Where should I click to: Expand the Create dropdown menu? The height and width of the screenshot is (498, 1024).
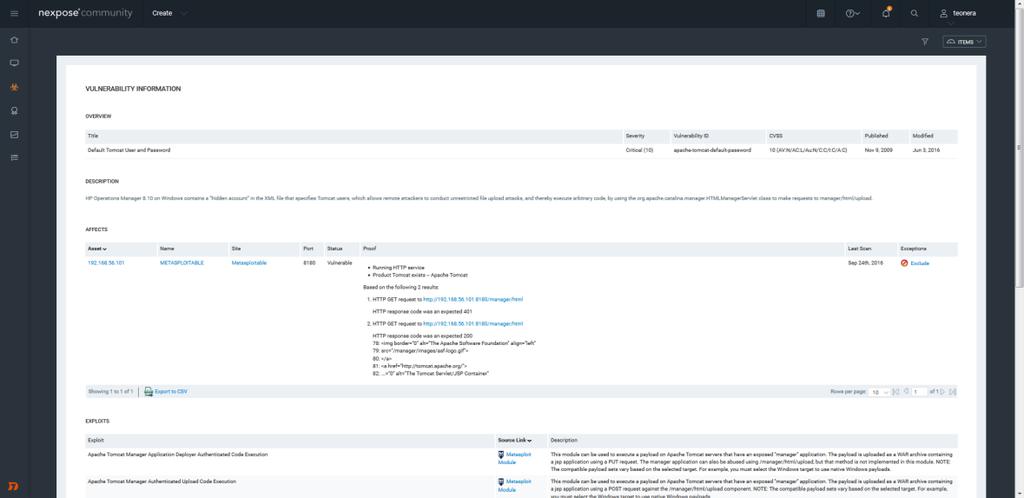tap(168, 13)
